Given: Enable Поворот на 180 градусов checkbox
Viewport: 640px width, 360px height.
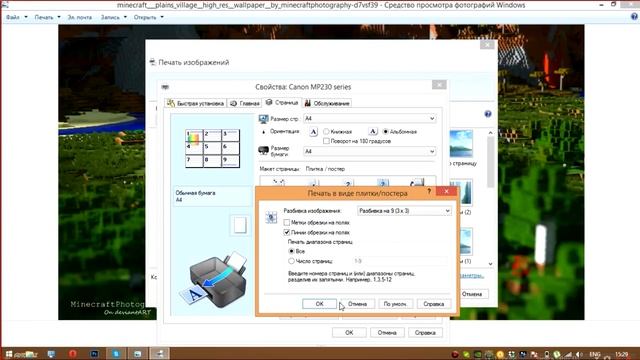Looking at the screenshot, I should [x=326, y=141].
